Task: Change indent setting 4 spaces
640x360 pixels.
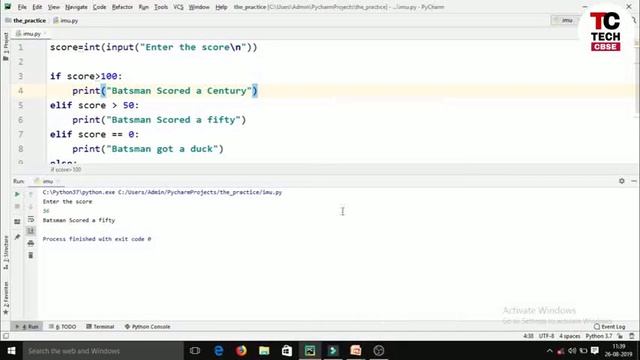Action: pyautogui.click(x=569, y=336)
